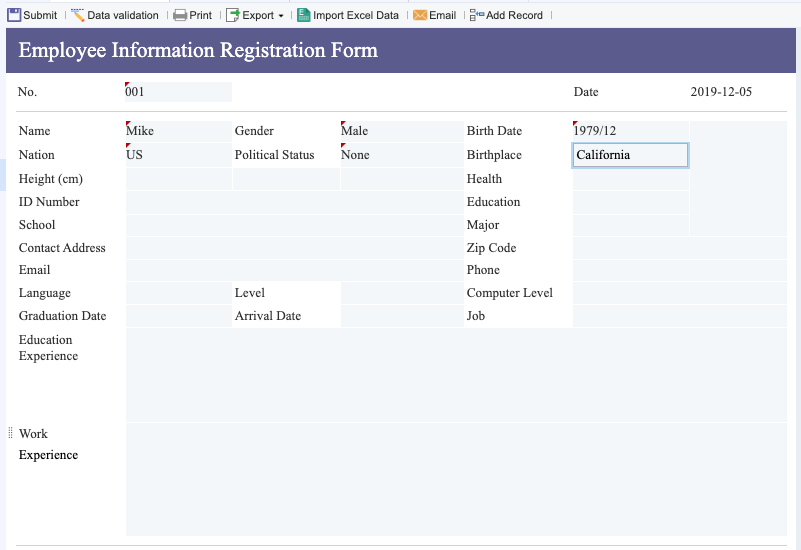Viewport: 801px width, 550px height.
Task: Click the Language input field
Action: point(178,293)
